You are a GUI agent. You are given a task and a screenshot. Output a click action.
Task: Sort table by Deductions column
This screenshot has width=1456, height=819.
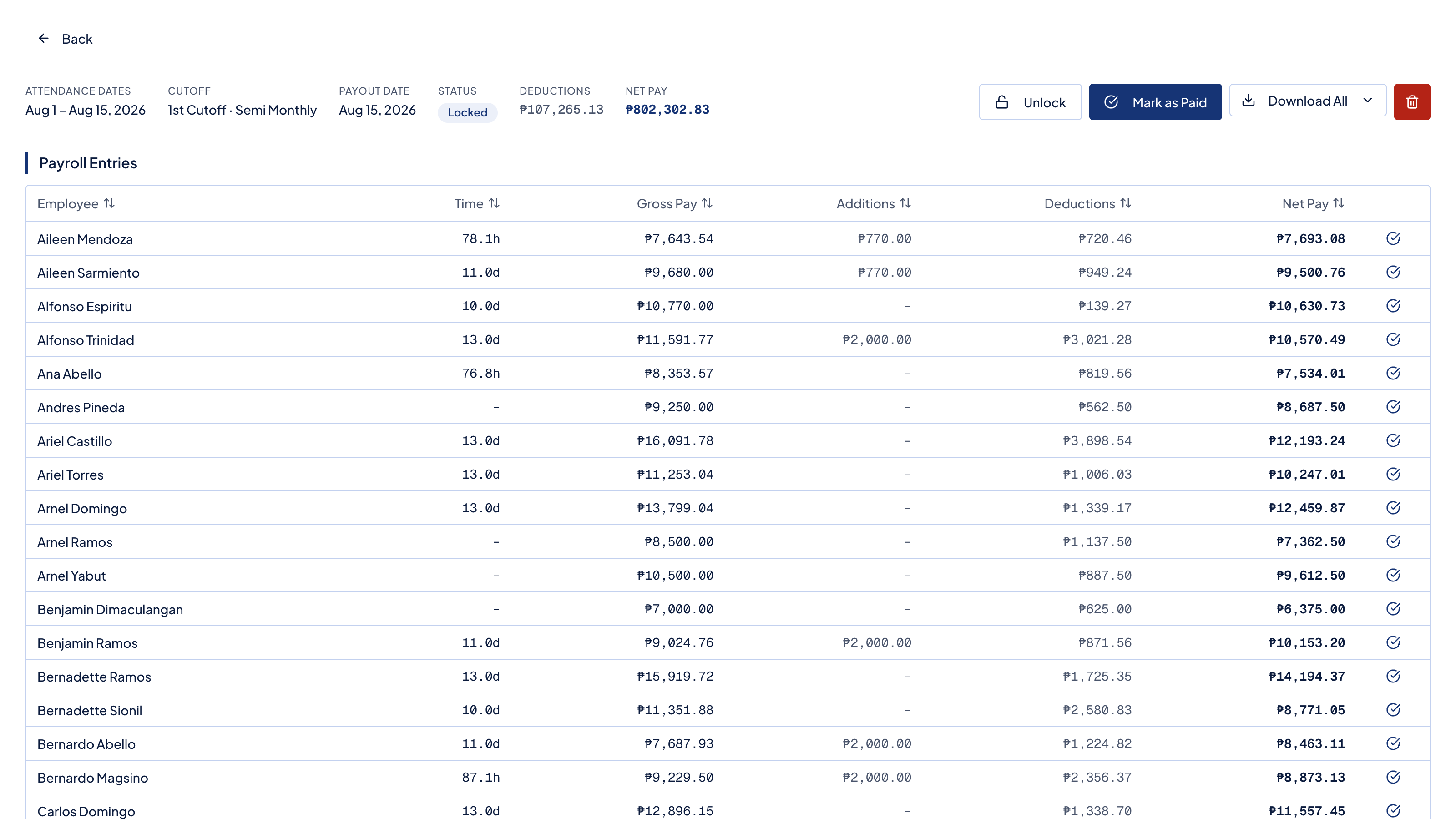coord(1087,203)
